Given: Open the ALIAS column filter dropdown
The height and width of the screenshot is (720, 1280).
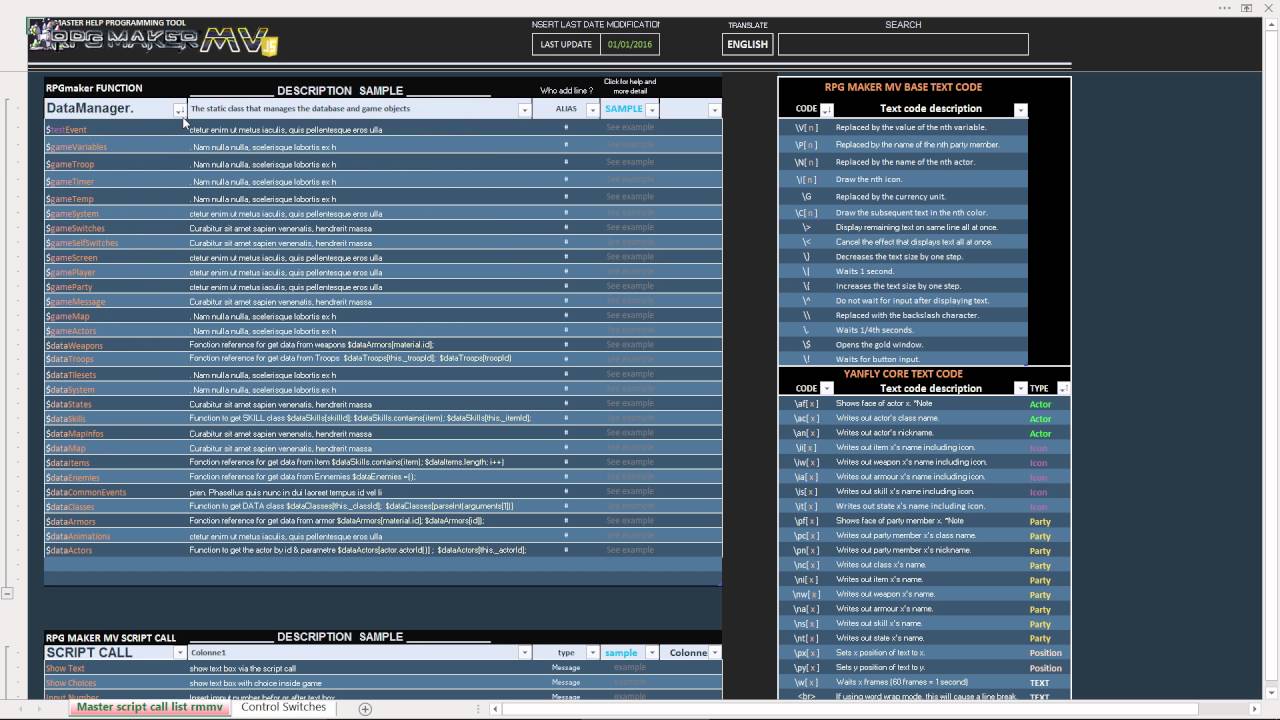Looking at the screenshot, I should point(592,110).
